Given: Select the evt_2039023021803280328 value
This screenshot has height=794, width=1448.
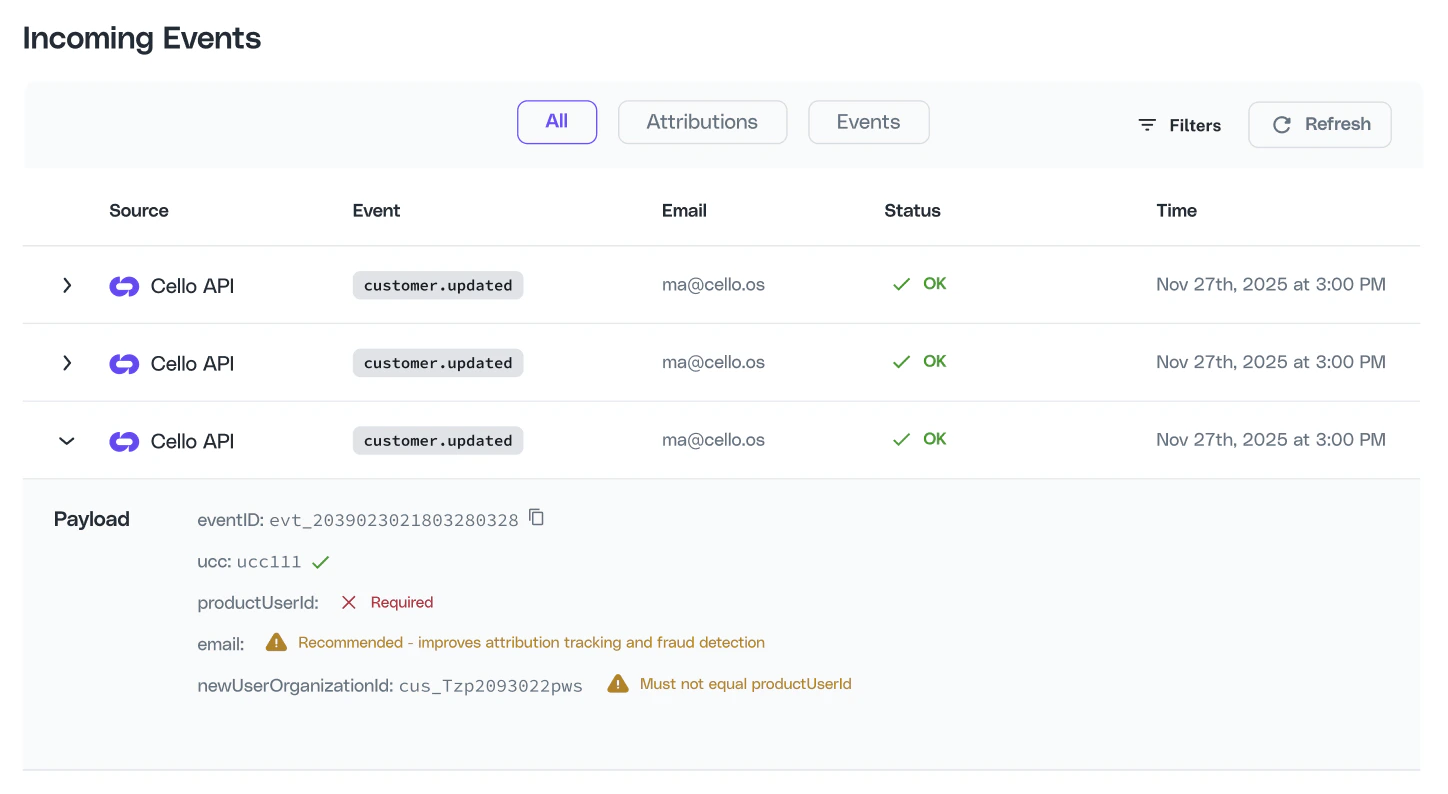Looking at the screenshot, I should point(394,520).
